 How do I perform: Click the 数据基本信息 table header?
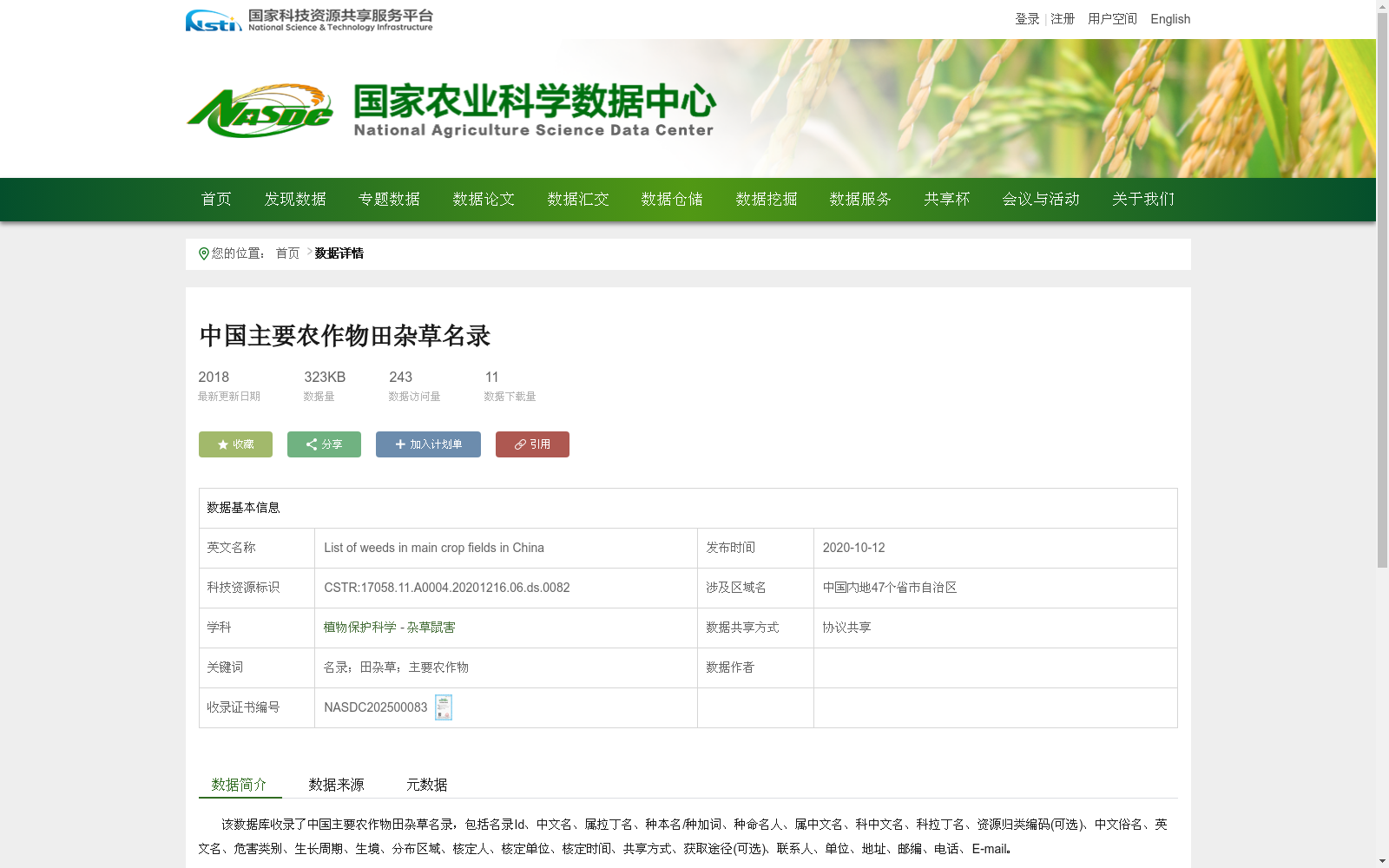243,508
